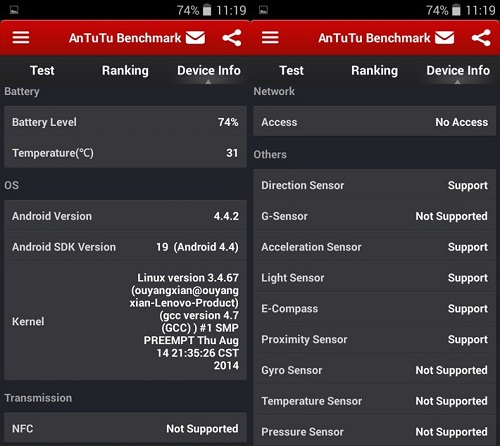Tap the share icon on right screen

481,38
